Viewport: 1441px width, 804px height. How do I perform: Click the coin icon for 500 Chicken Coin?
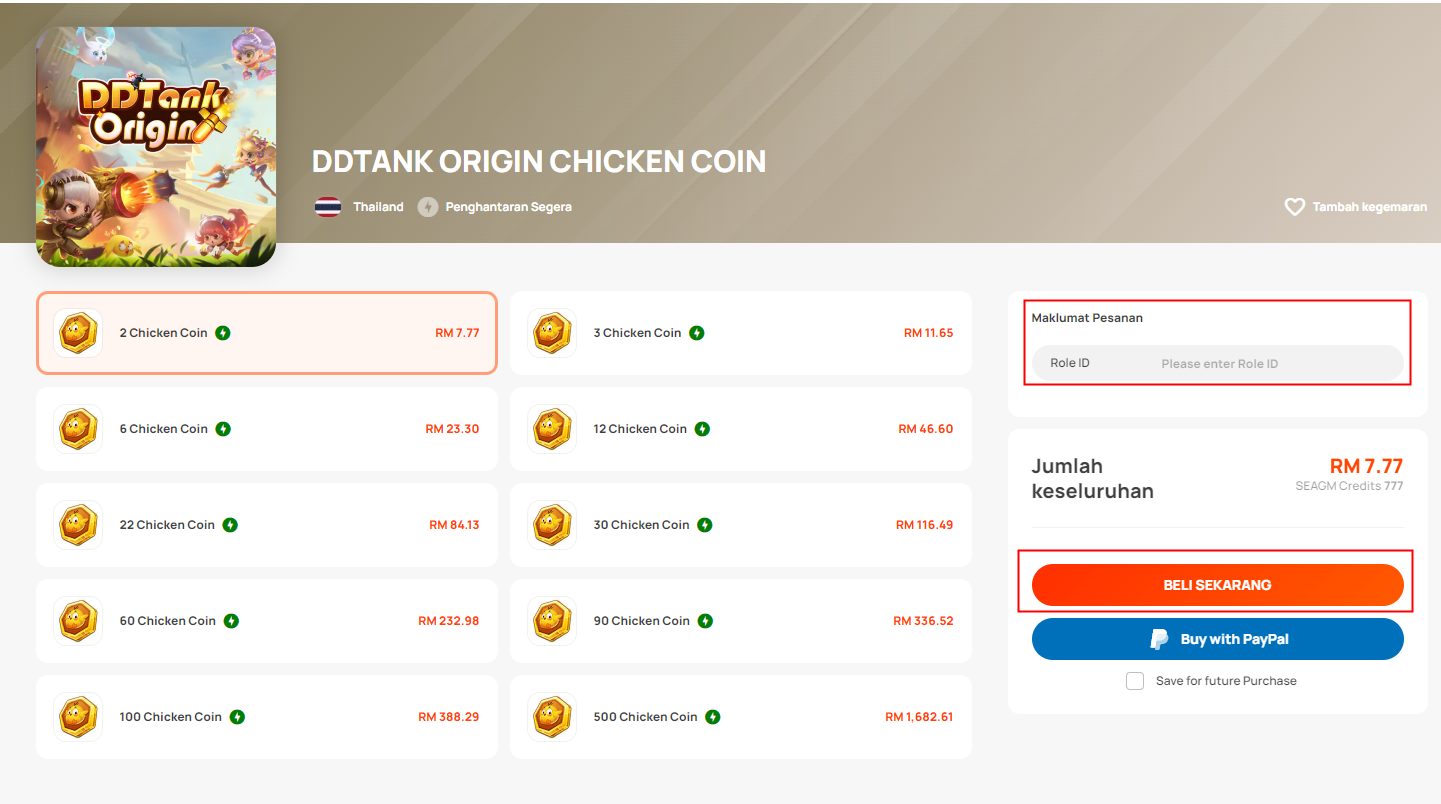click(552, 717)
